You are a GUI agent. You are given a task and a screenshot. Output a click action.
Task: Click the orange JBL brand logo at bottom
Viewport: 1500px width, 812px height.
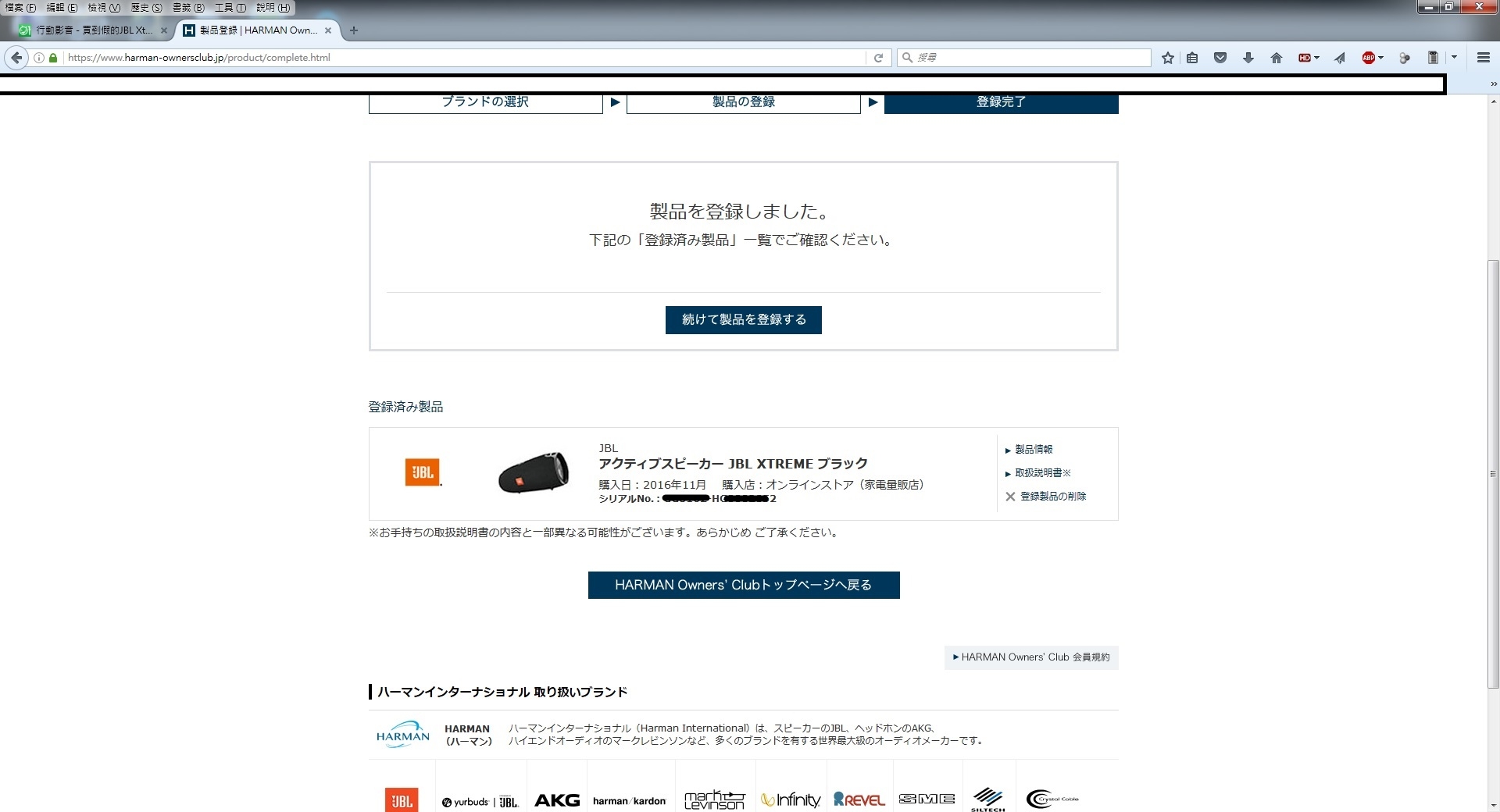point(402,800)
